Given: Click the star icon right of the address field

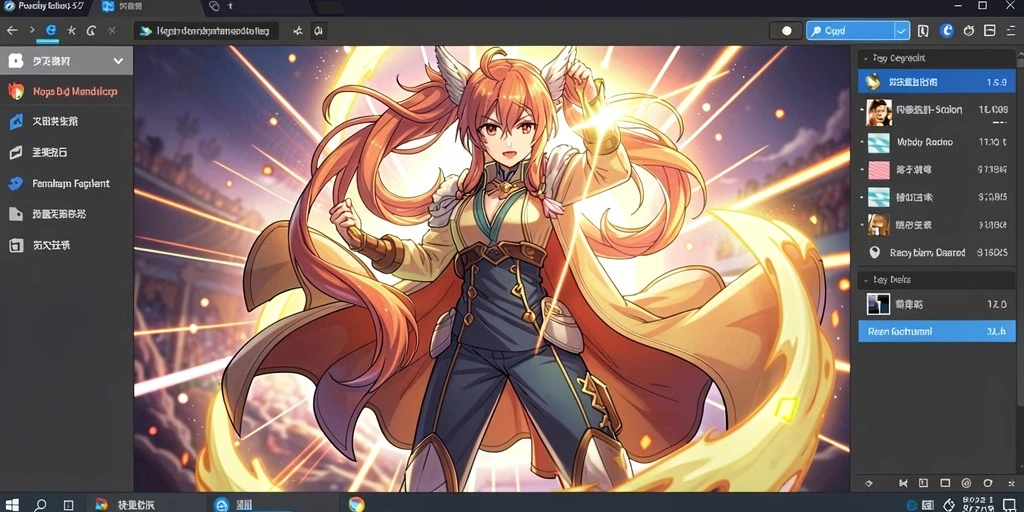Looking at the screenshot, I should click(298, 30).
